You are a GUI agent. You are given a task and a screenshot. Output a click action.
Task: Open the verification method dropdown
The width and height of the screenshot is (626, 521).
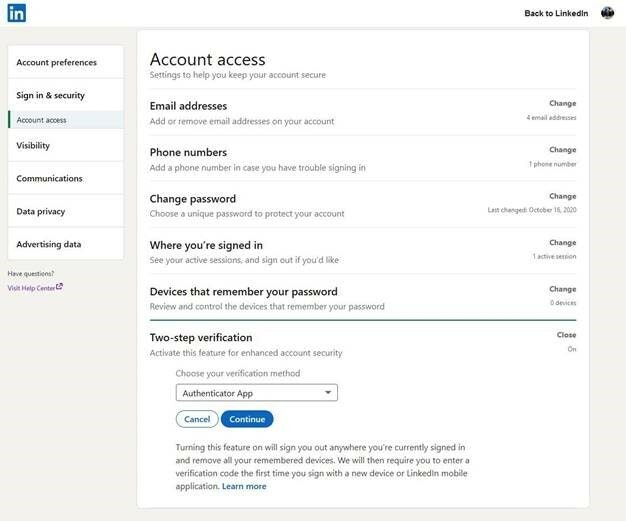click(x=257, y=393)
